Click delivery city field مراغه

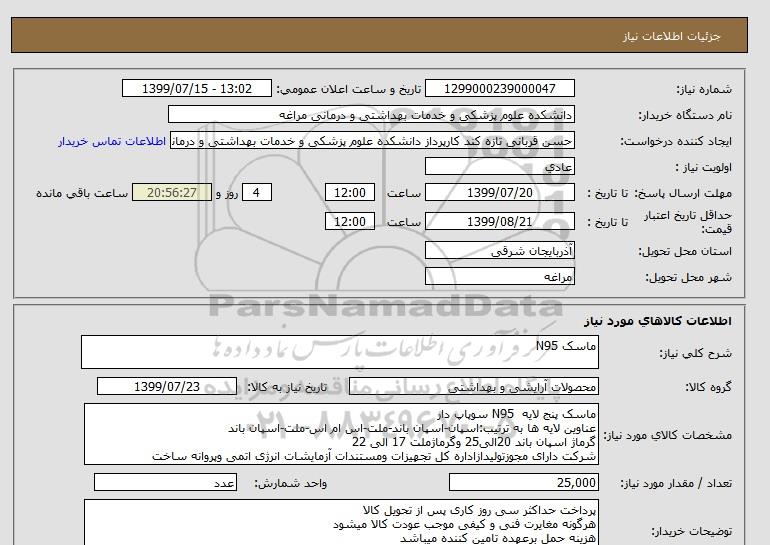click(x=499, y=277)
